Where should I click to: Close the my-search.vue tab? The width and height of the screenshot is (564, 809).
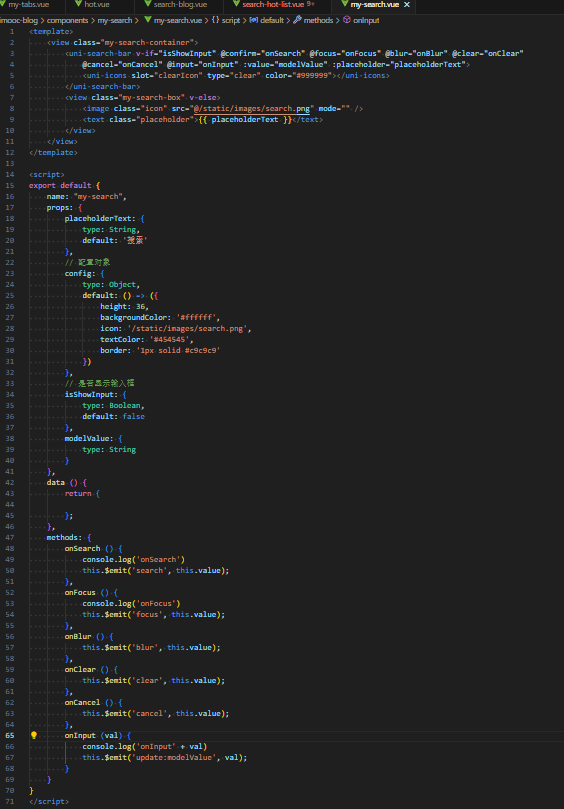pos(407,5)
